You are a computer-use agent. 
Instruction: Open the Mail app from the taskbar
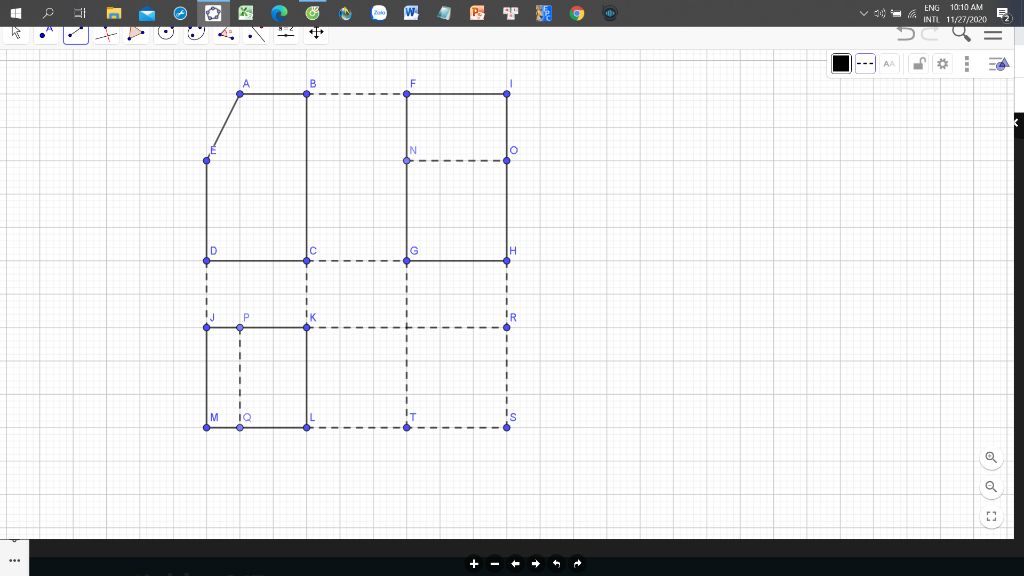point(147,13)
